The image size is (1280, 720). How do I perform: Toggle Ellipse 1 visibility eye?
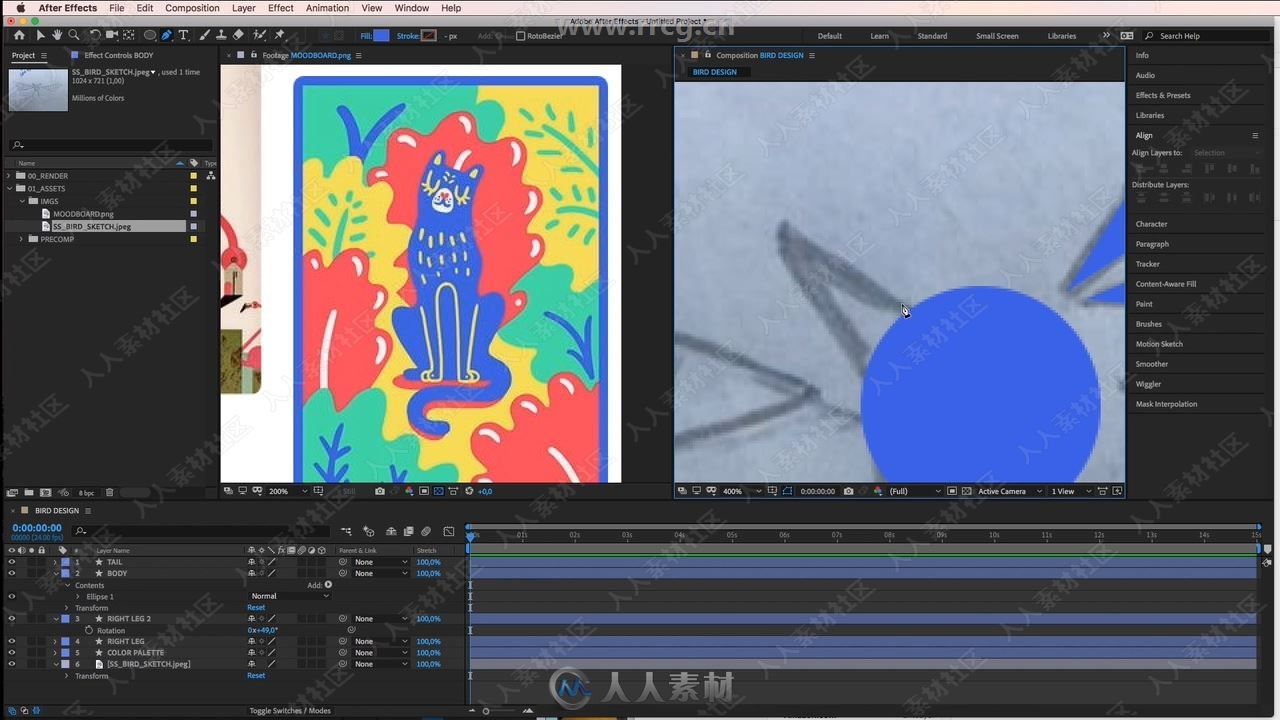point(12,596)
